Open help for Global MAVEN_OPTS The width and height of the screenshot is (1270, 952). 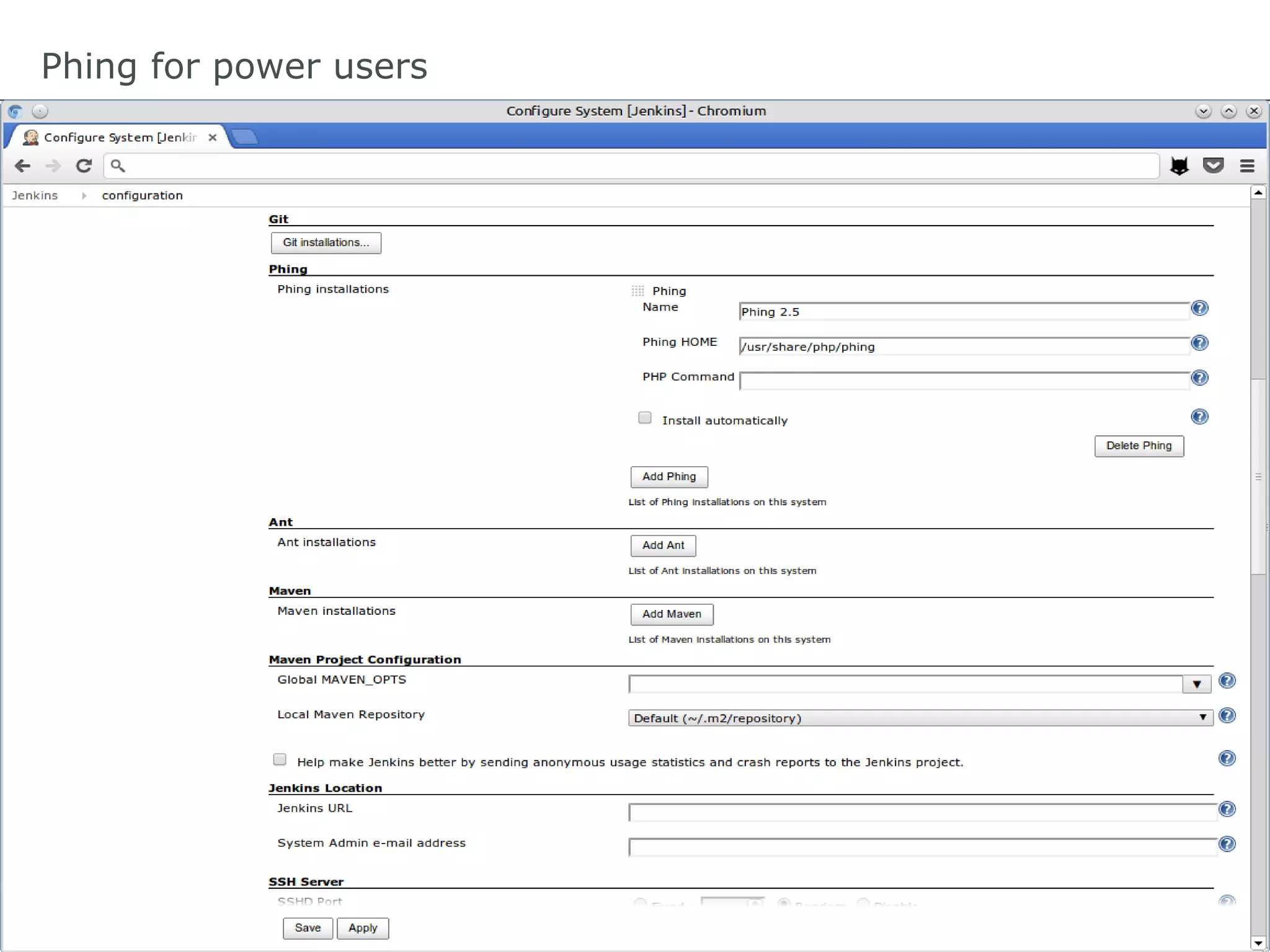click(1227, 681)
